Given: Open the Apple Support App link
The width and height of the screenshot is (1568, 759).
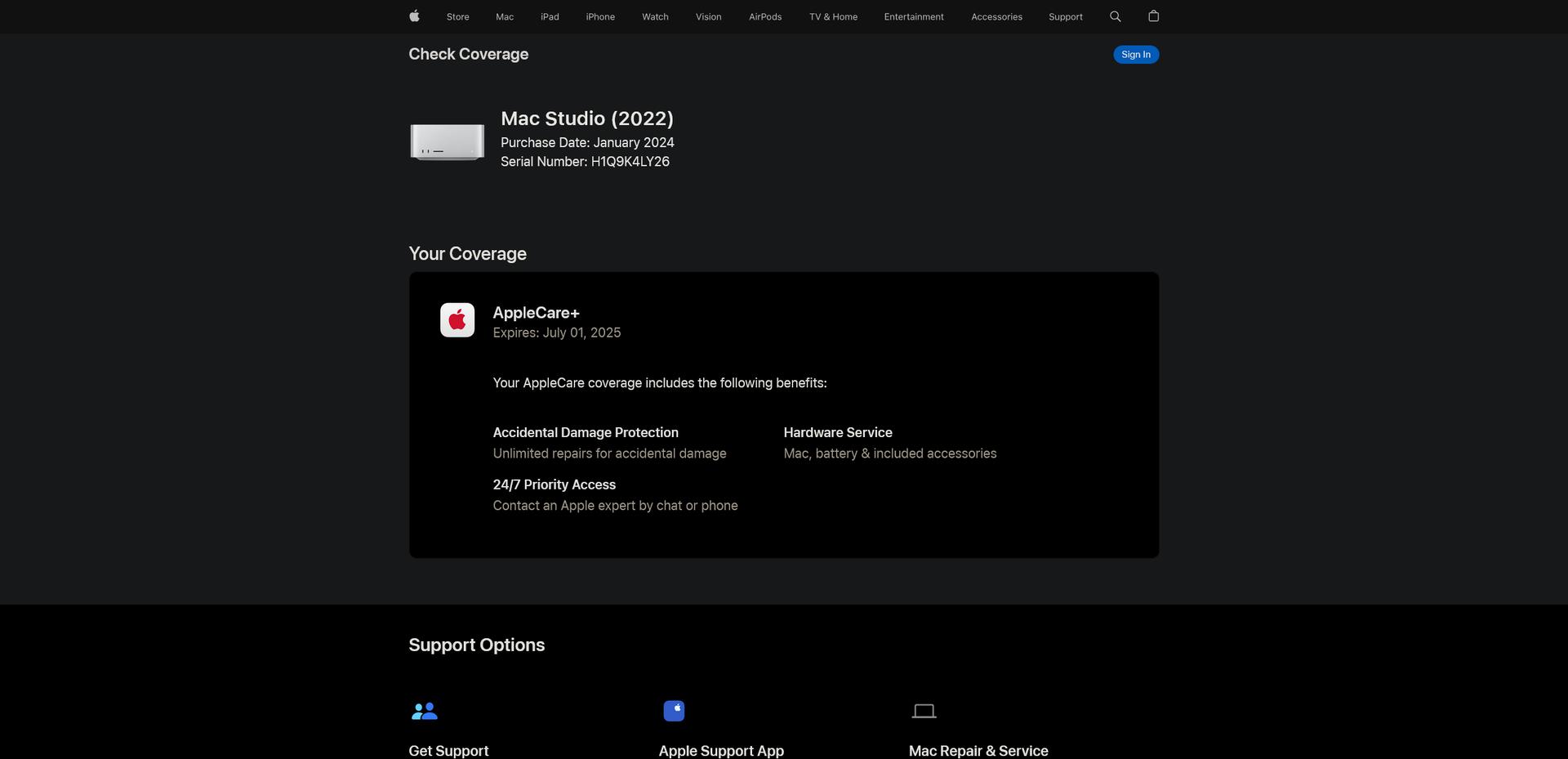Looking at the screenshot, I should pos(721,750).
